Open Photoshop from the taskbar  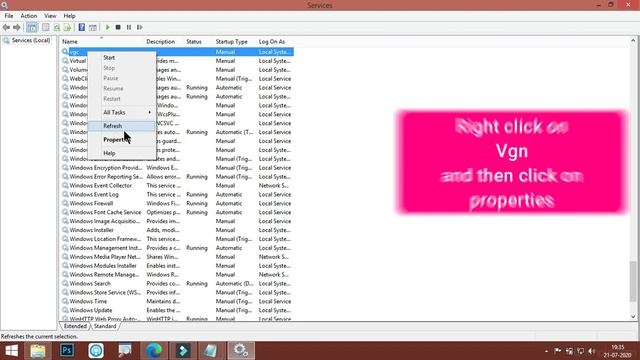(x=67, y=351)
